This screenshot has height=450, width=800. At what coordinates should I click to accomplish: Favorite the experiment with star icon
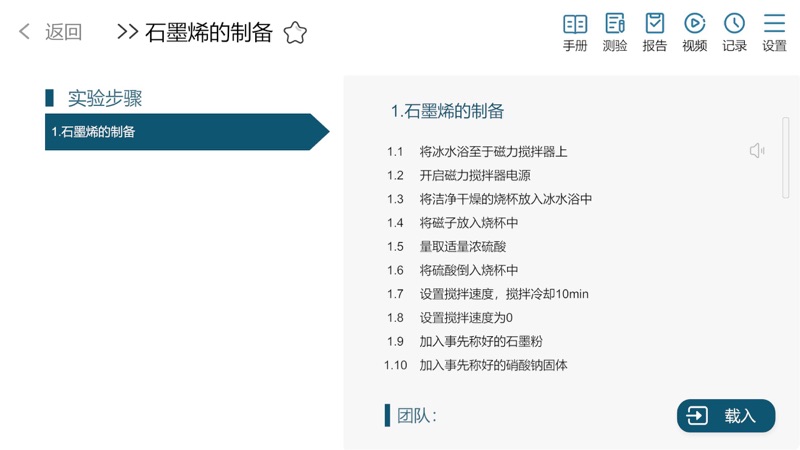pyautogui.click(x=295, y=33)
